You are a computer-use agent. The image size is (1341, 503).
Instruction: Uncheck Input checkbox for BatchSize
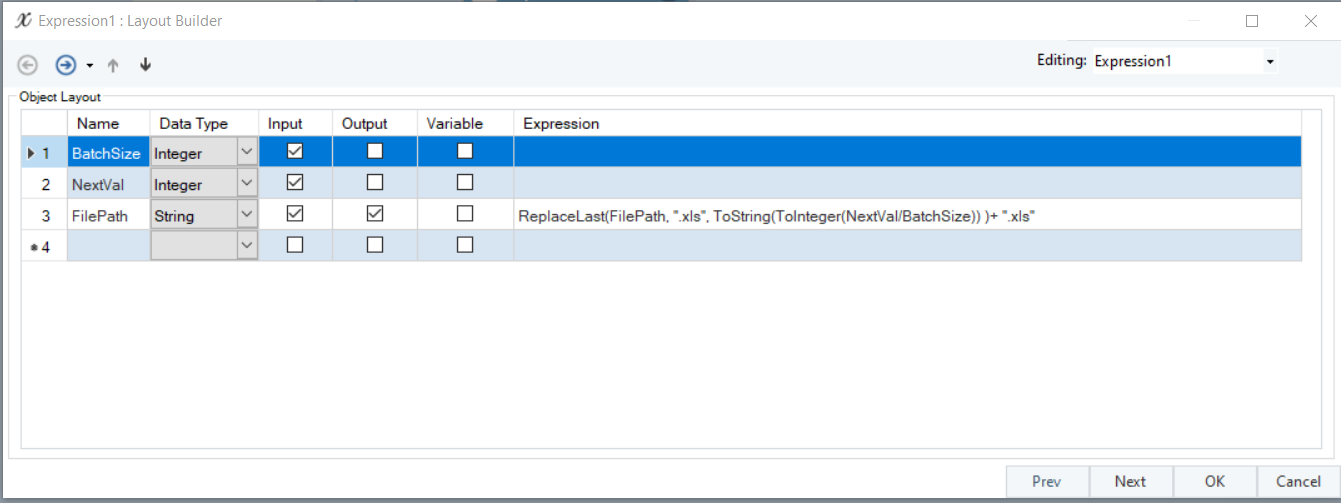click(x=295, y=152)
